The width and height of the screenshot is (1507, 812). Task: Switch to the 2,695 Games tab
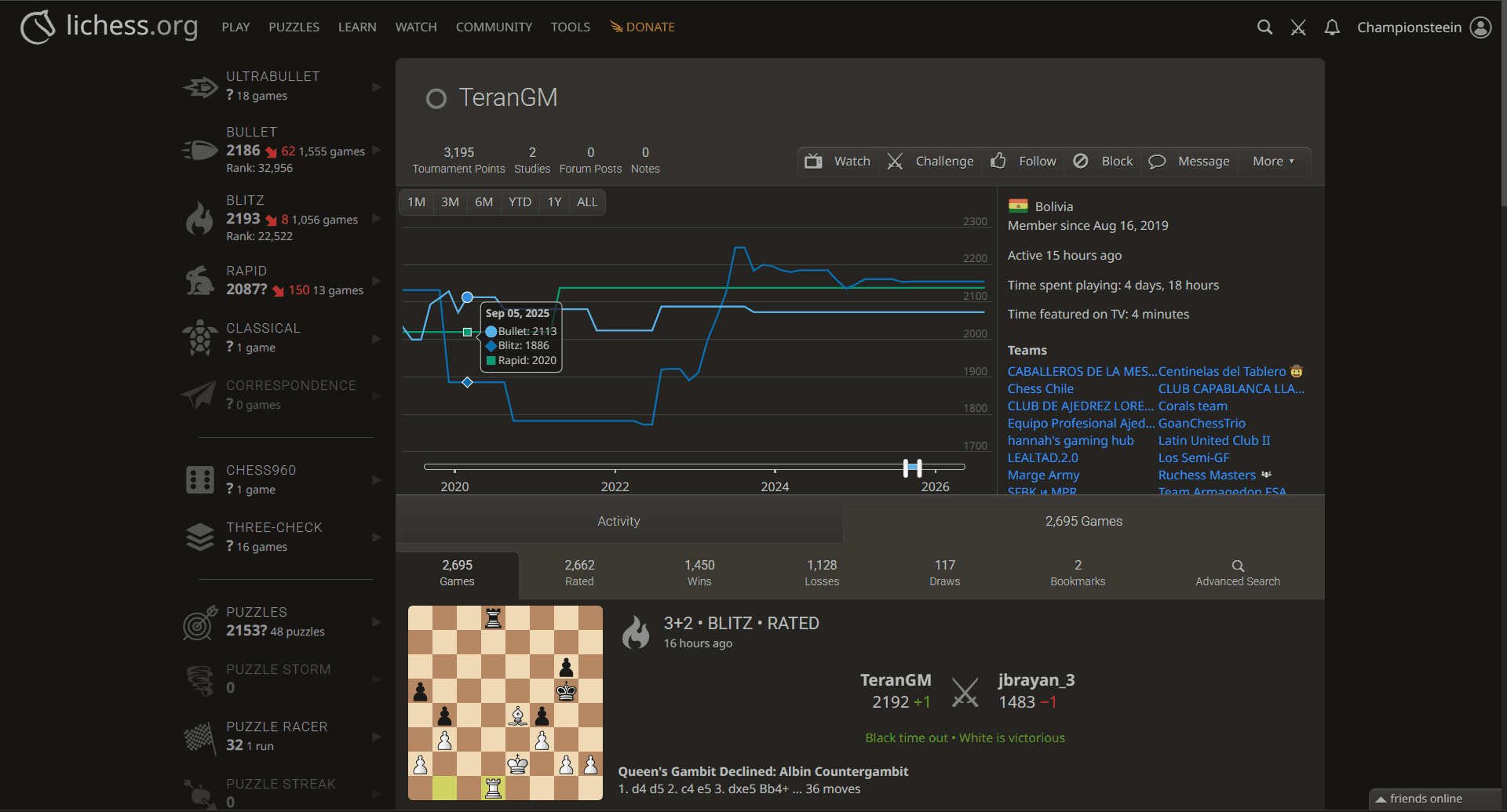point(1083,521)
